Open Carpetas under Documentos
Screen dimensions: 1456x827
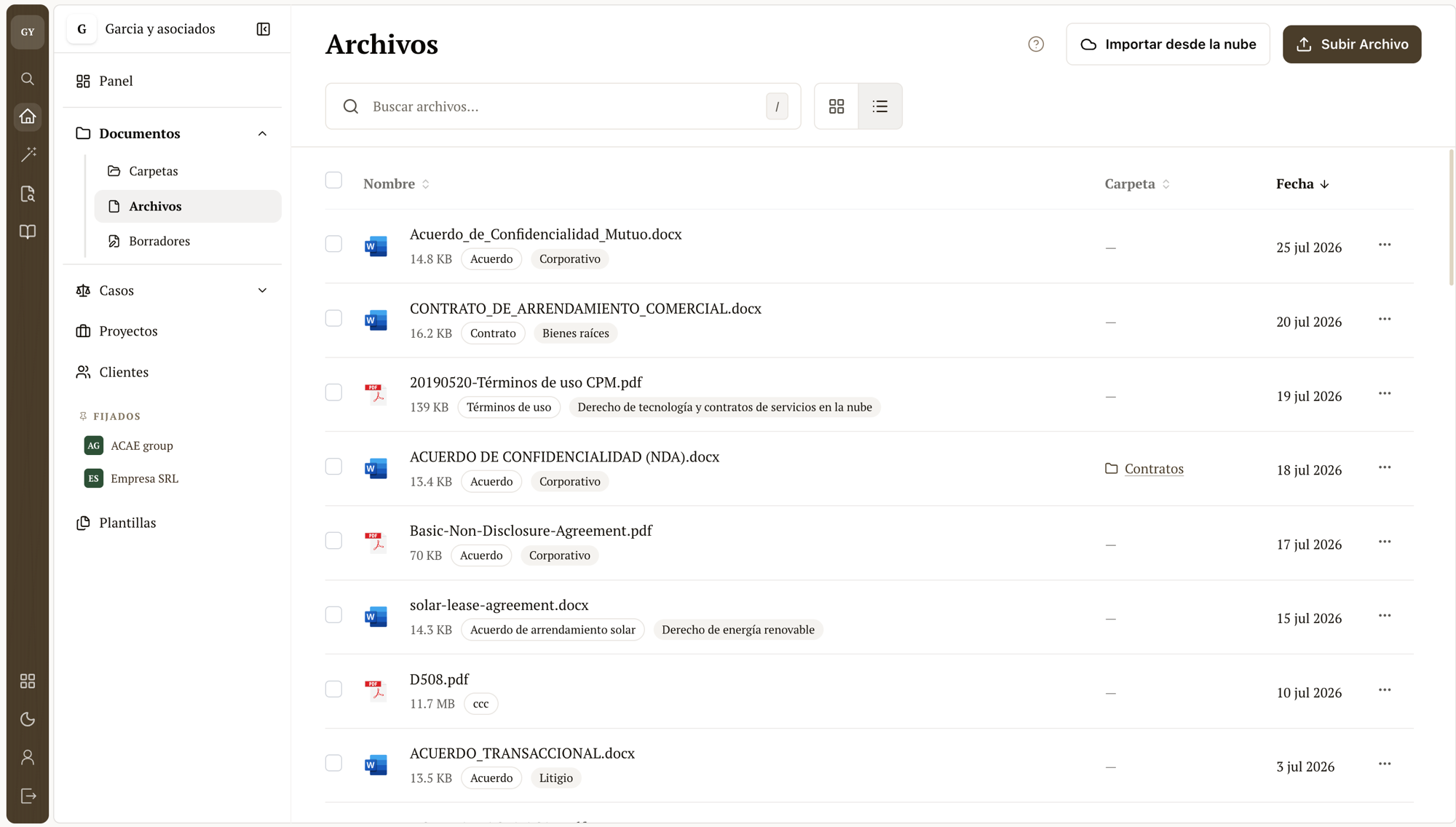(188, 171)
